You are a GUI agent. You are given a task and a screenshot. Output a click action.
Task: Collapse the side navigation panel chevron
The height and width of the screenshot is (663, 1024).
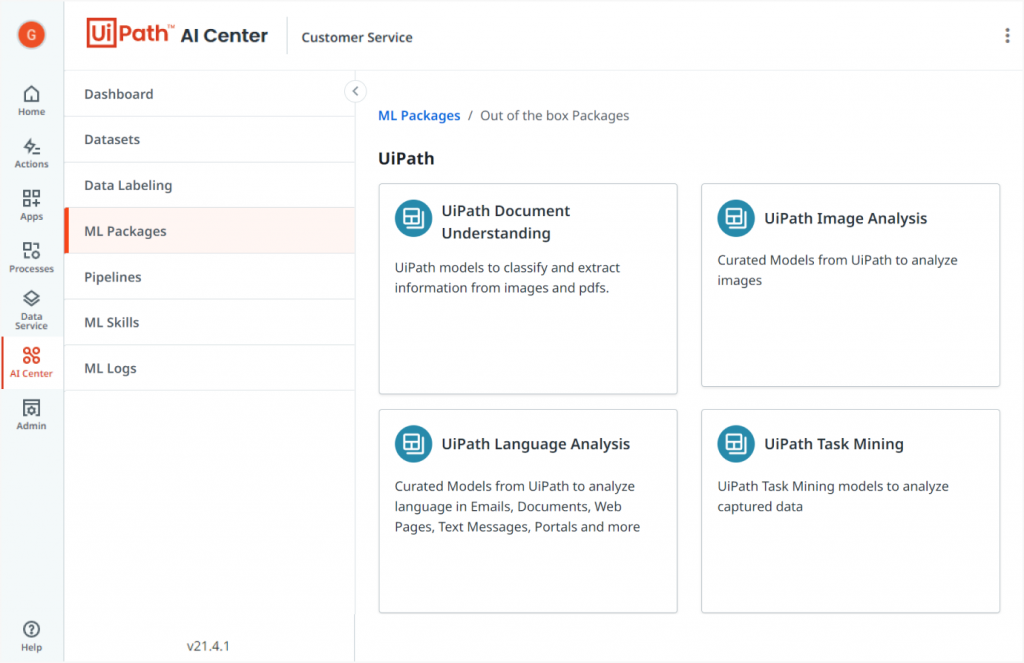pos(355,91)
